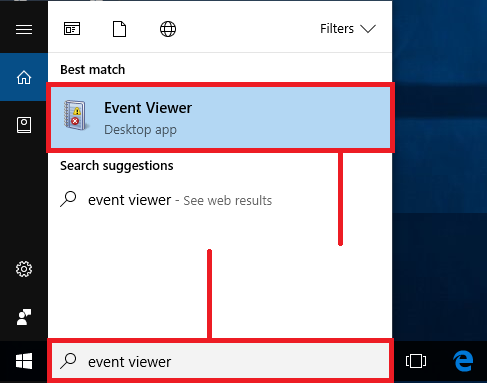Viewport: 487px width, 383px height.
Task: Open Task View on the taskbar
Action: [x=416, y=361]
